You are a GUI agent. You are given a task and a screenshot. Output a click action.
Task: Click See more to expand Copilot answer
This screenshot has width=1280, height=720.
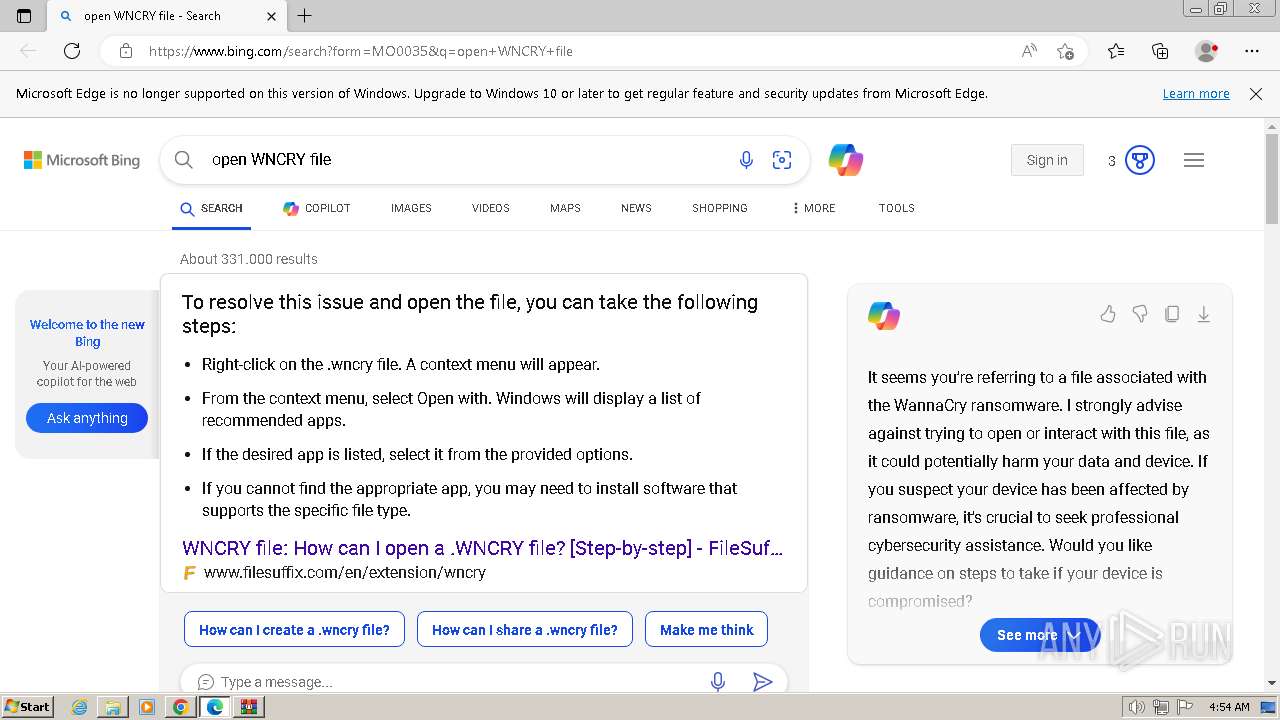[x=1039, y=635]
